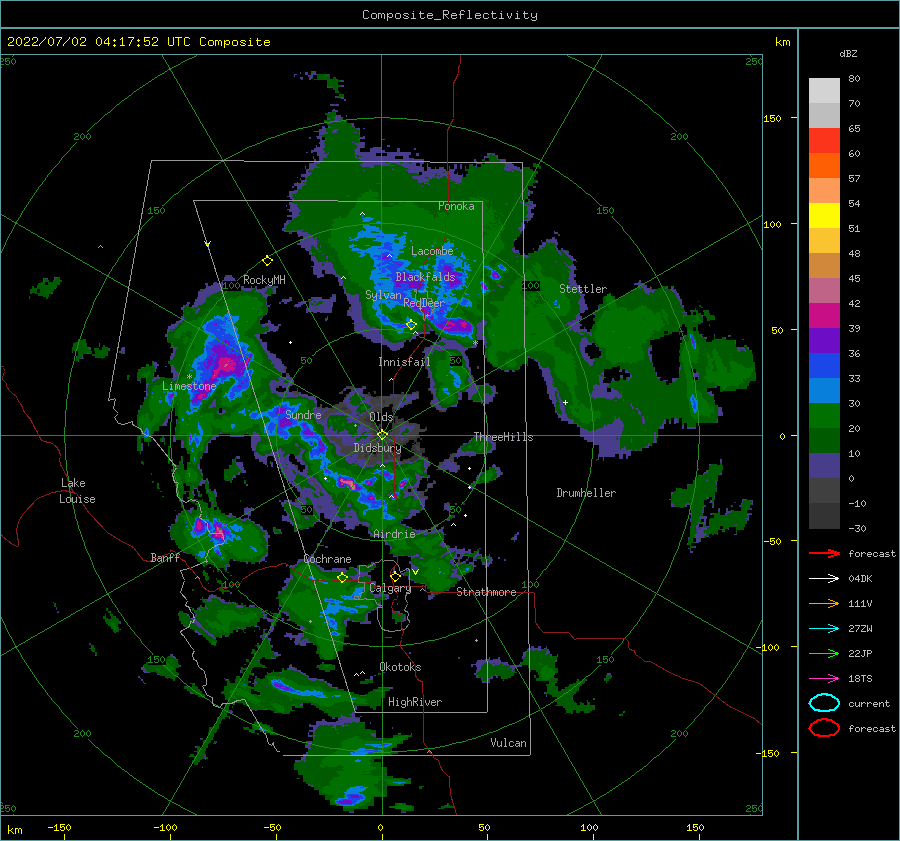
Task: Click the HighRiver city label
Action: point(415,702)
